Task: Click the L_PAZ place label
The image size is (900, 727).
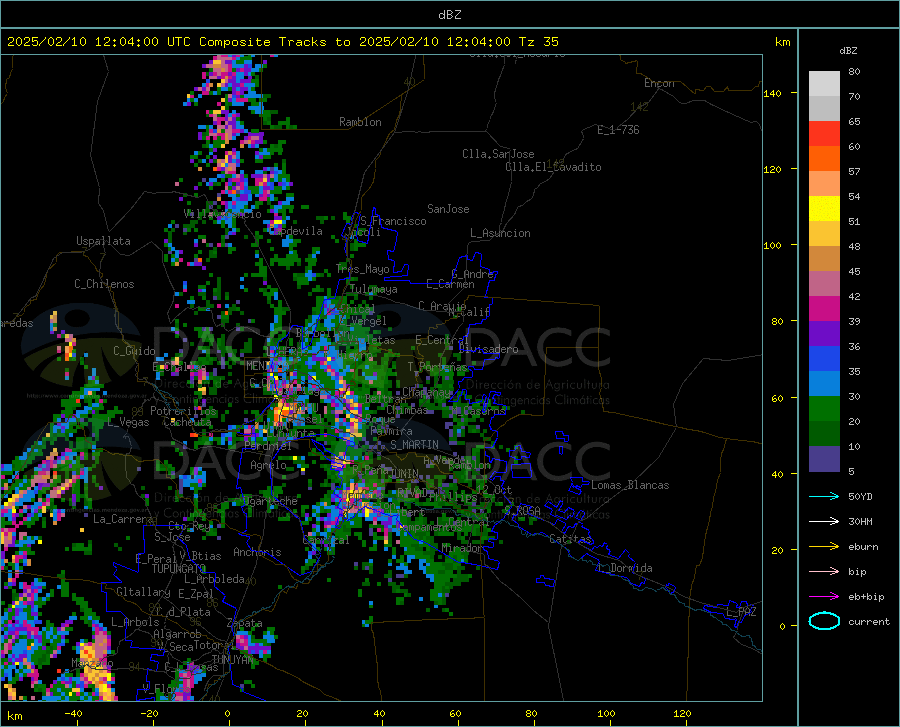Action: 741,612
